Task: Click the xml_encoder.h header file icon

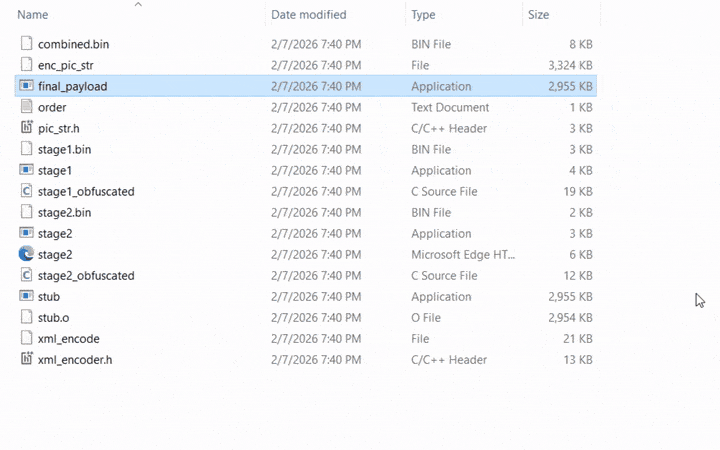Action: (26, 359)
